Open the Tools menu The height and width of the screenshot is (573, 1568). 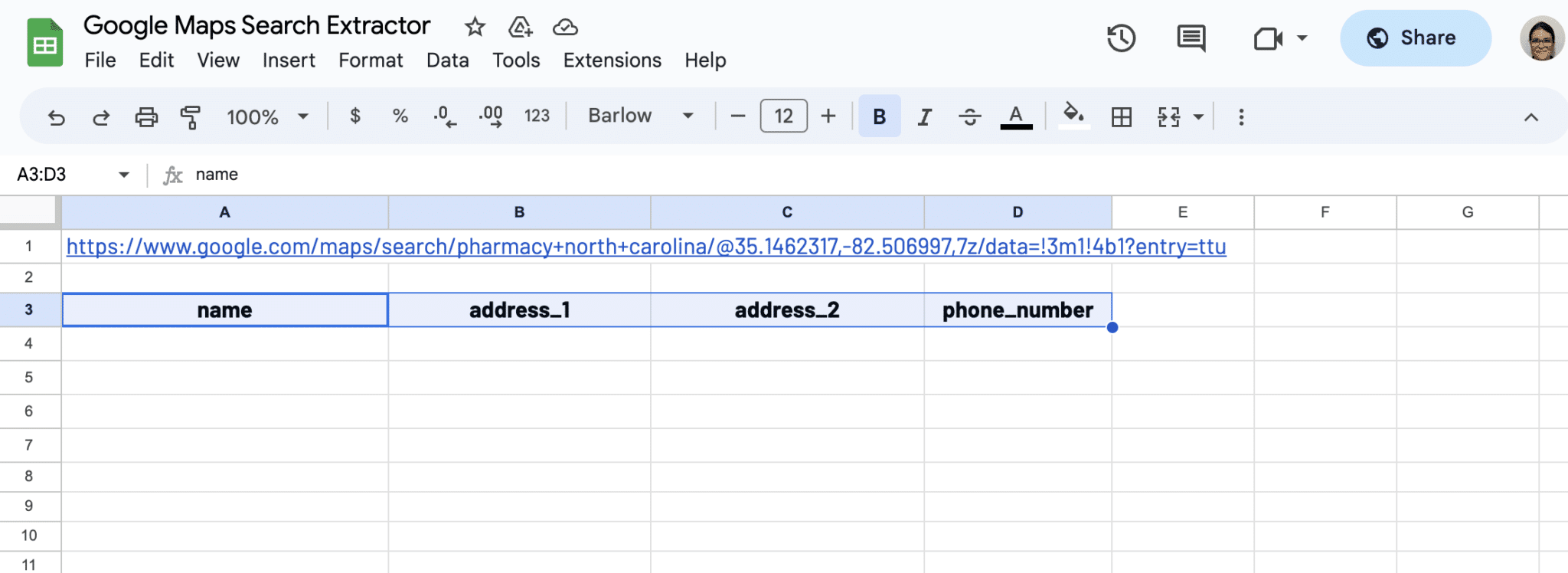(x=516, y=61)
